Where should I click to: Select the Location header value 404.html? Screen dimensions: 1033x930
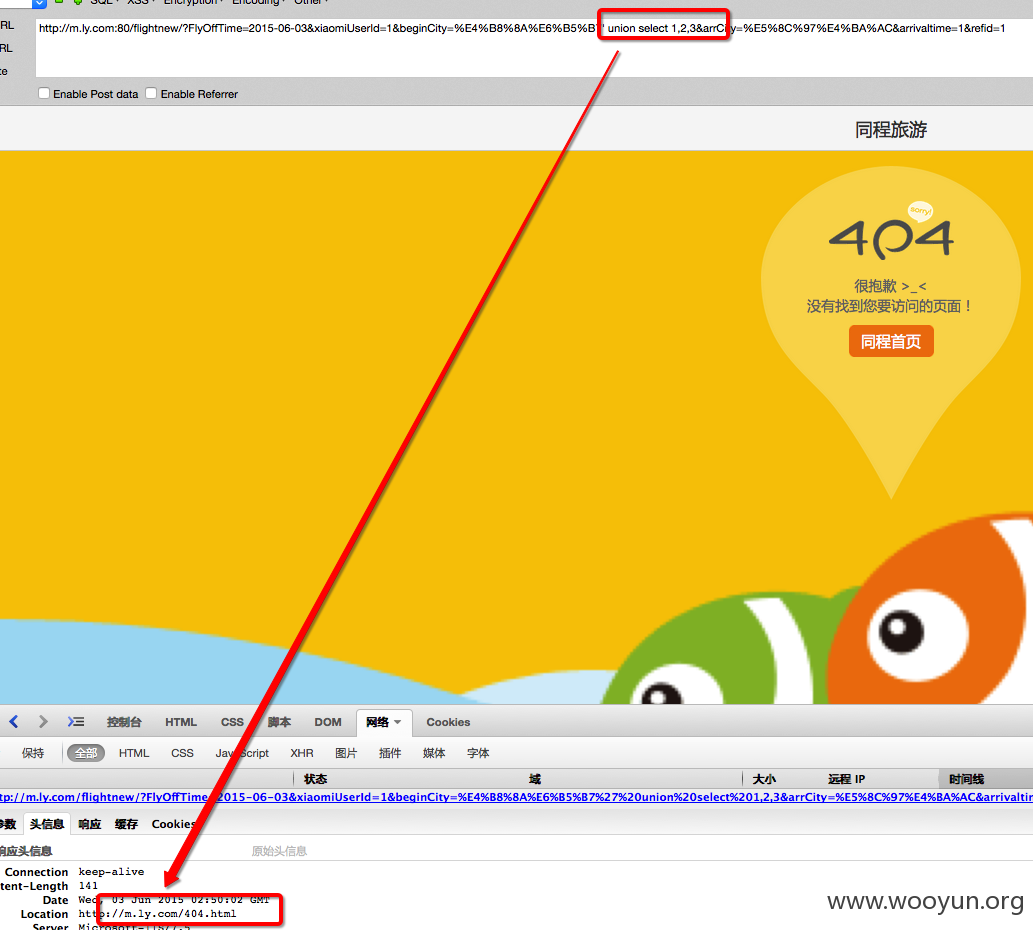coord(157,914)
